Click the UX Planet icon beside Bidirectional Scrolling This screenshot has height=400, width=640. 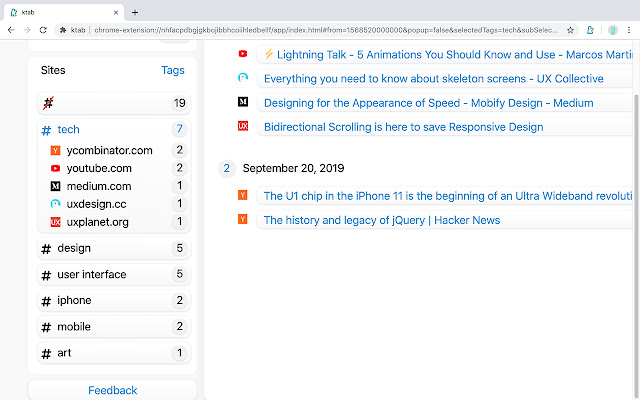click(243, 126)
